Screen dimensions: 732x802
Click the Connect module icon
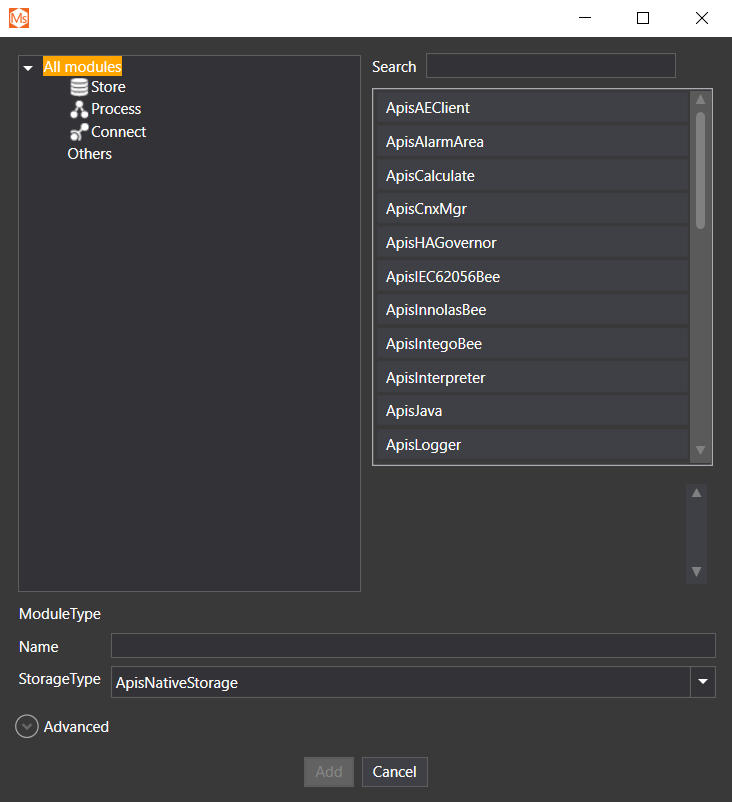tap(79, 132)
